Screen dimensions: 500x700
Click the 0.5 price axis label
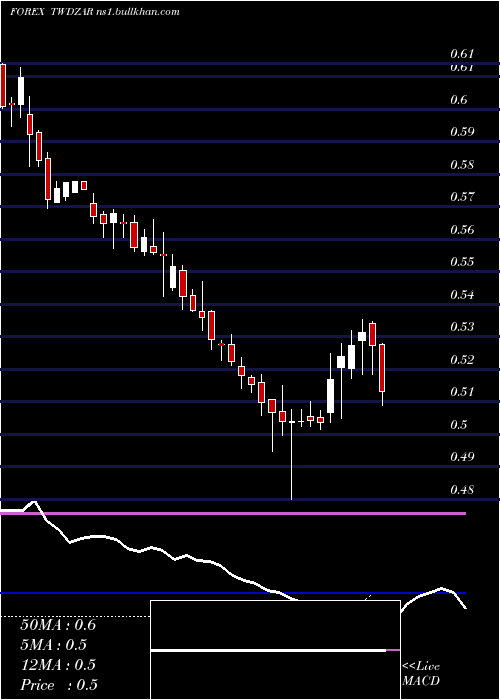click(x=458, y=425)
